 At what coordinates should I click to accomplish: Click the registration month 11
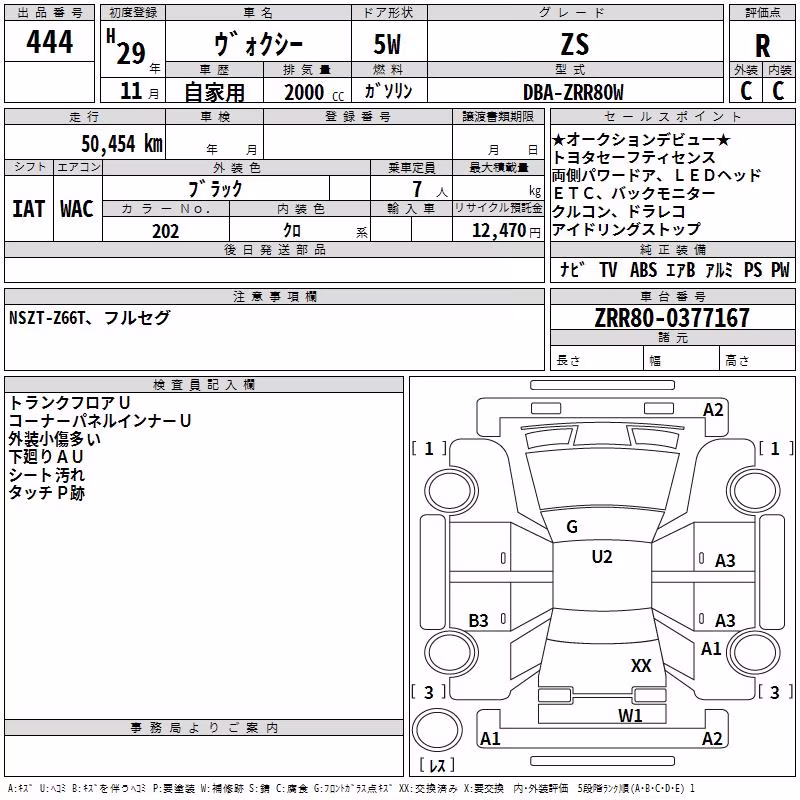coord(131,91)
